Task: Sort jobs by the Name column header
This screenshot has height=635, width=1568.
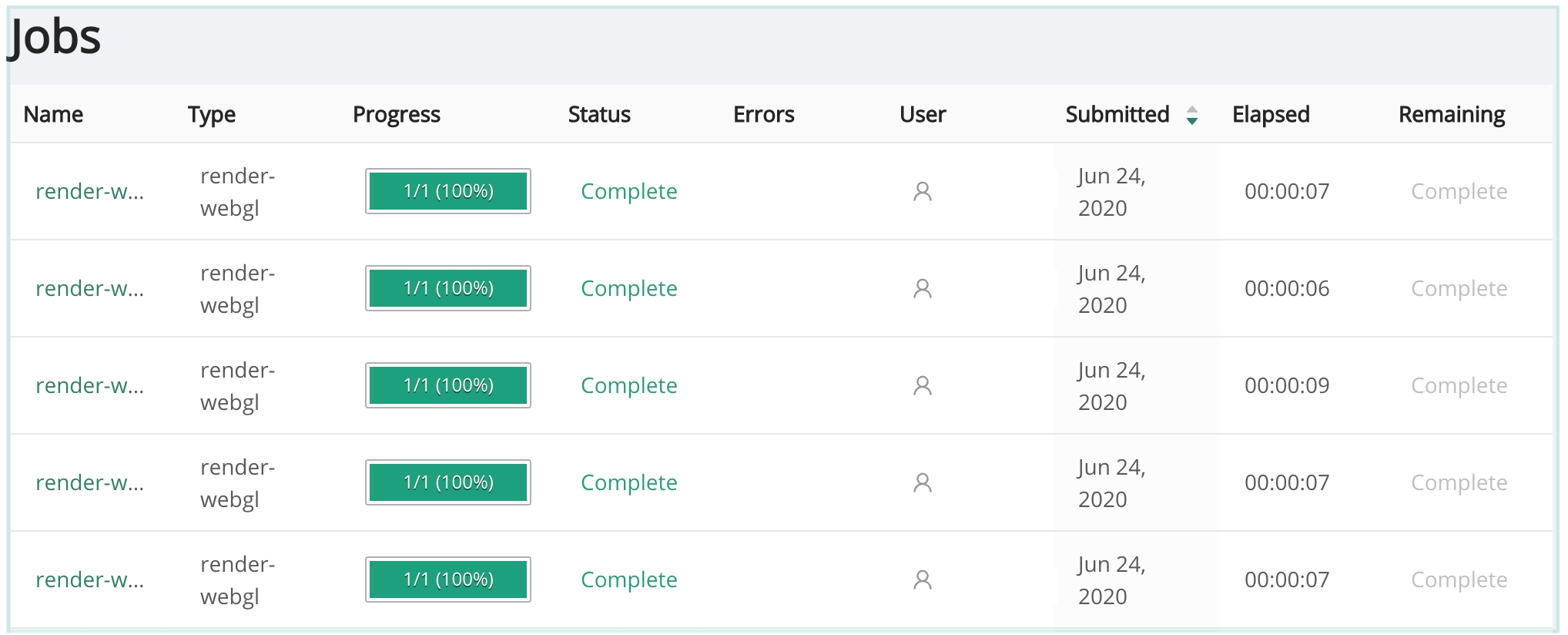Action: pos(53,115)
